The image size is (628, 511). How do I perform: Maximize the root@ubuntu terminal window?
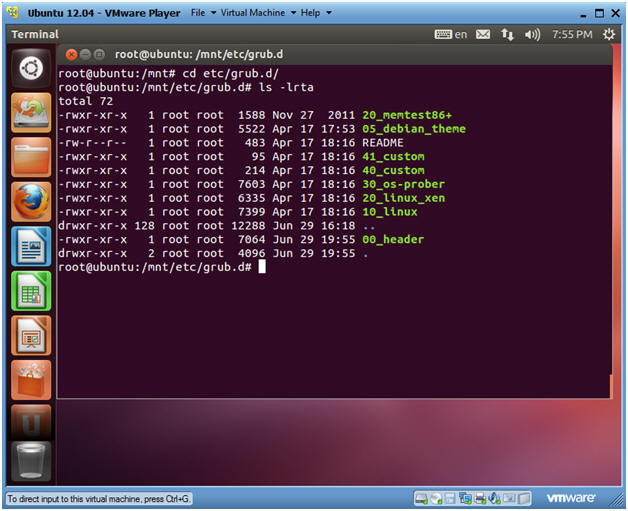point(99,54)
